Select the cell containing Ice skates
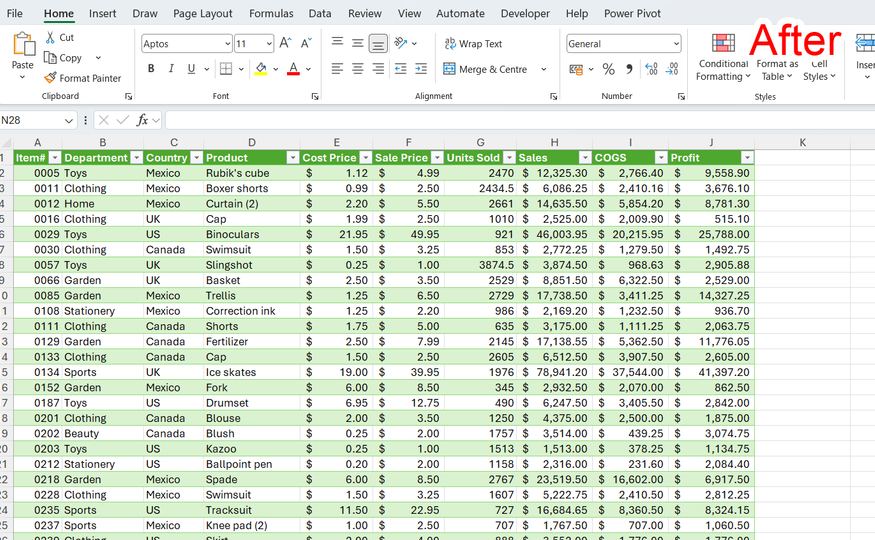 [x=252, y=372]
